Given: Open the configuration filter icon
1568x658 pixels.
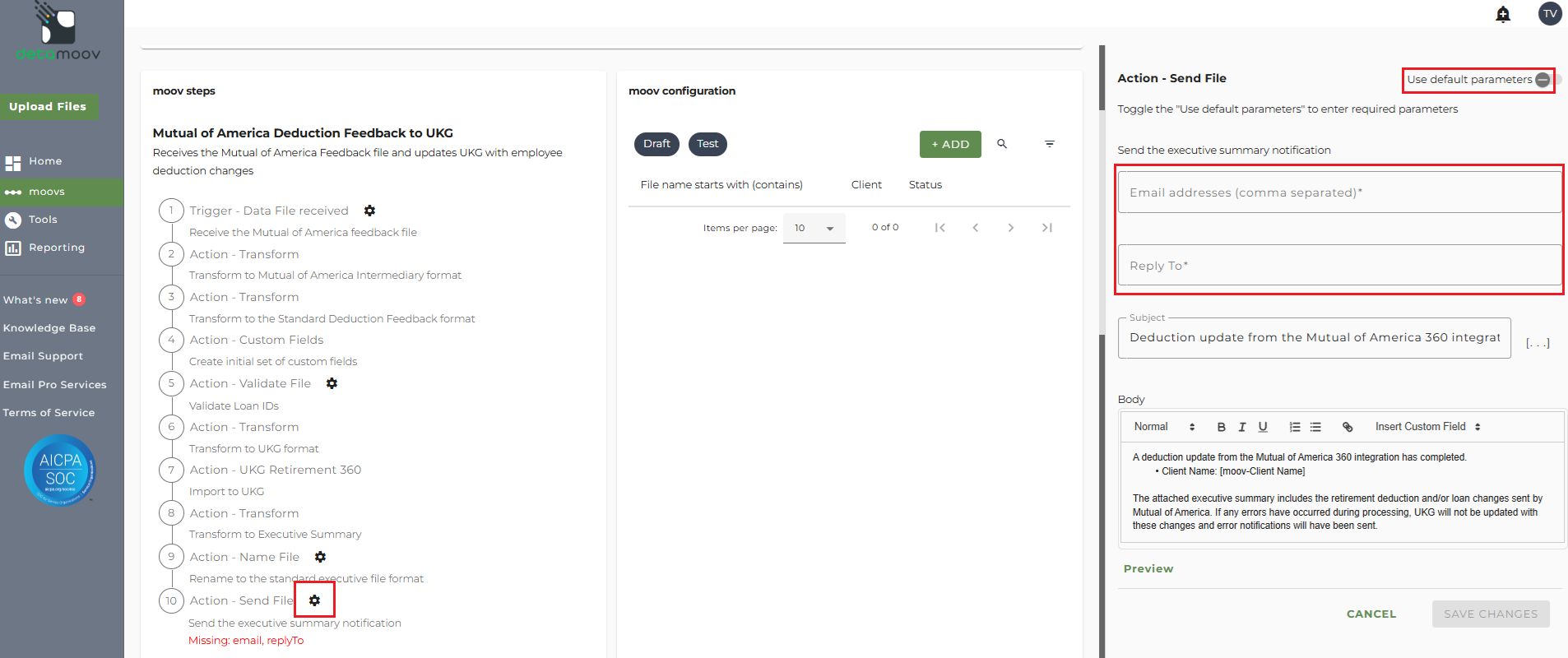Looking at the screenshot, I should click(x=1050, y=144).
